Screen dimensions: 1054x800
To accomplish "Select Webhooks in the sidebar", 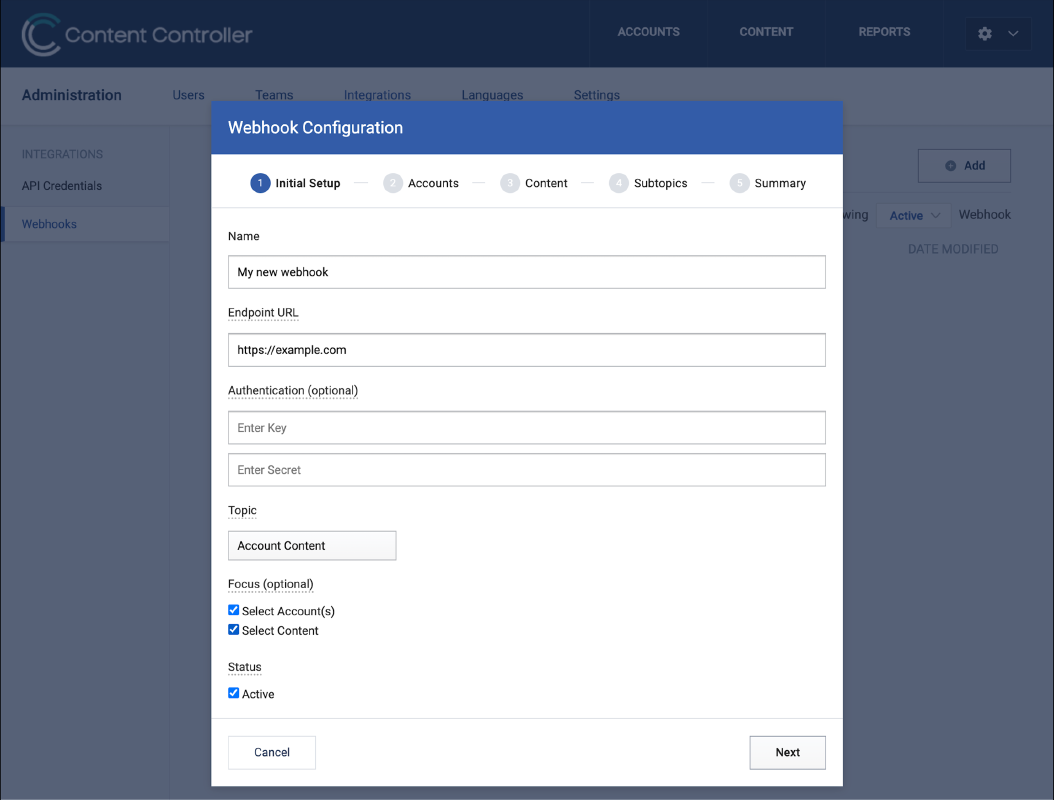I will pos(49,224).
